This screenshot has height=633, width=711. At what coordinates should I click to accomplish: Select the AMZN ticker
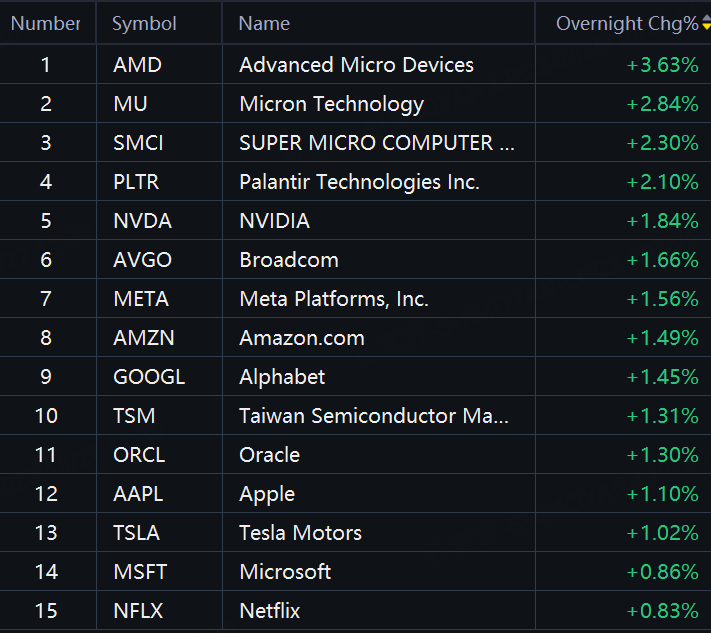coord(144,338)
